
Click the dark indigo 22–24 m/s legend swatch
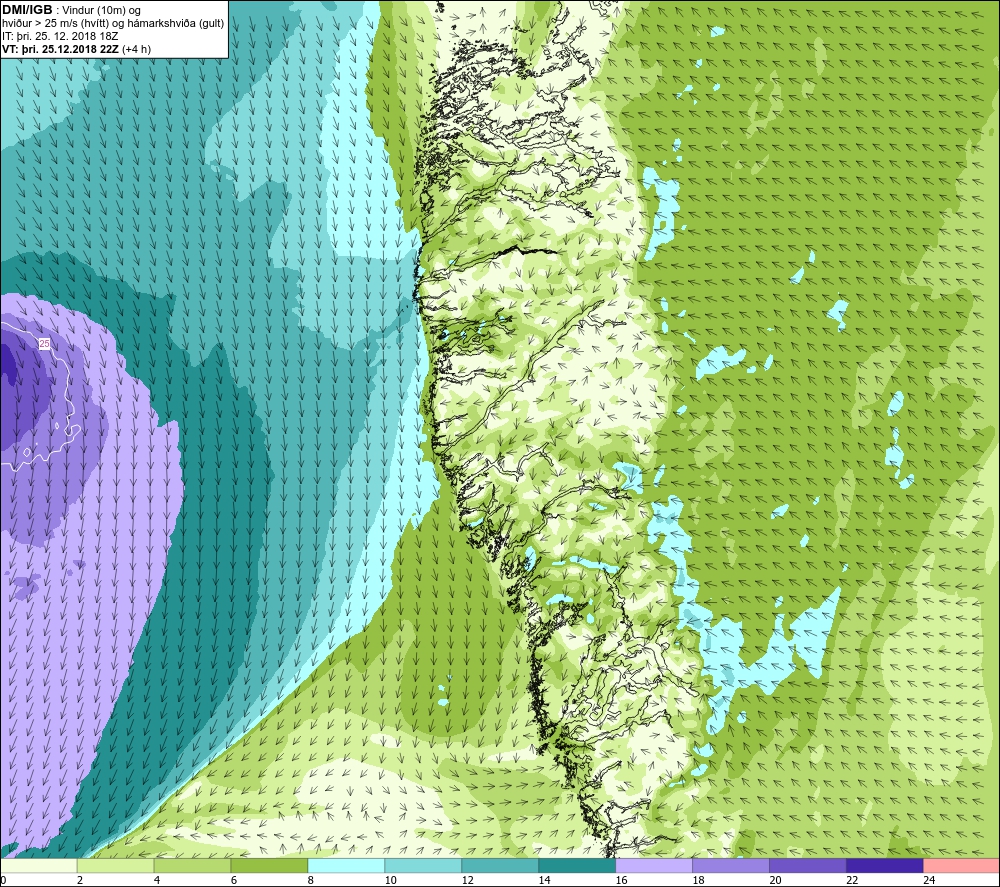coord(885,865)
